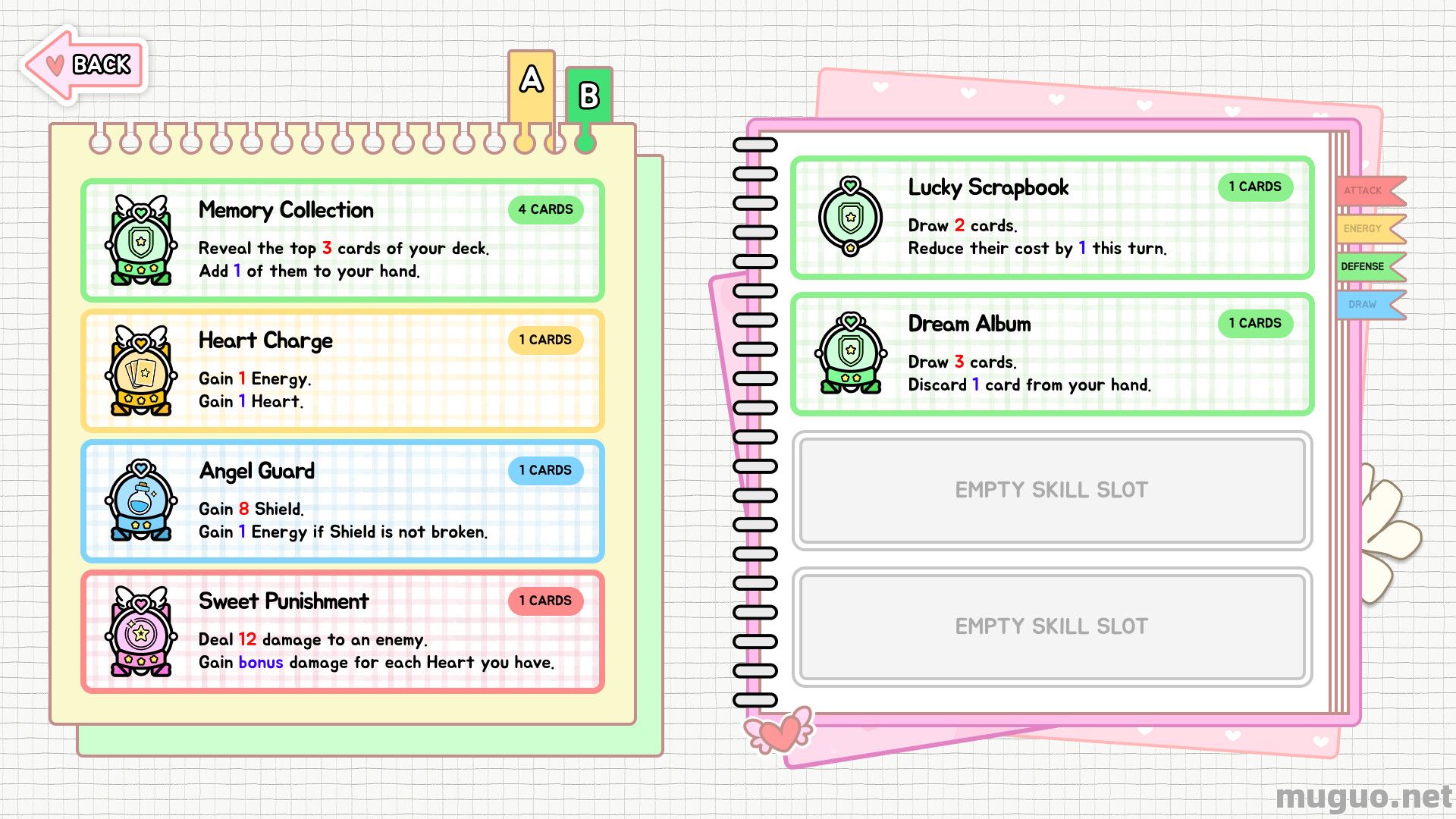Select the Sweet Punishment star icon

point(141,631)
